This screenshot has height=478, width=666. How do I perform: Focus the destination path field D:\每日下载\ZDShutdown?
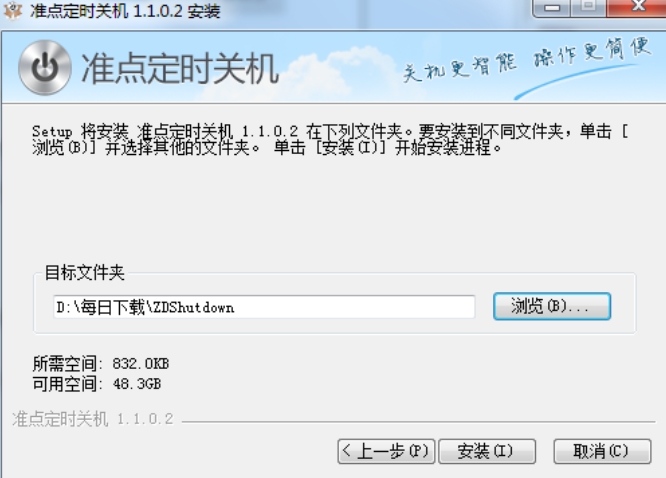(264, 307)
